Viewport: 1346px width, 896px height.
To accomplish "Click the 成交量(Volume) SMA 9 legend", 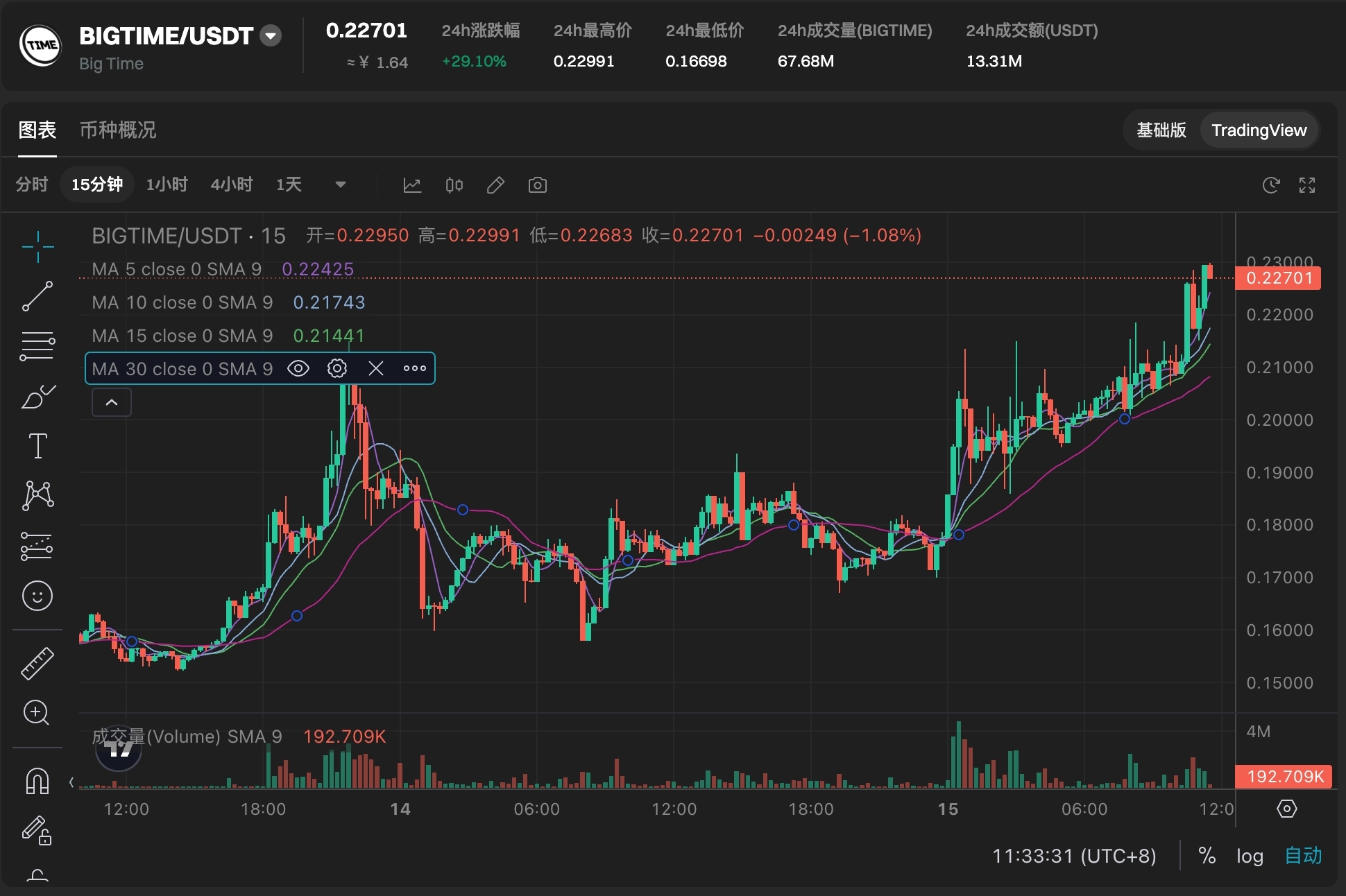I will click(x=187, y=736).
